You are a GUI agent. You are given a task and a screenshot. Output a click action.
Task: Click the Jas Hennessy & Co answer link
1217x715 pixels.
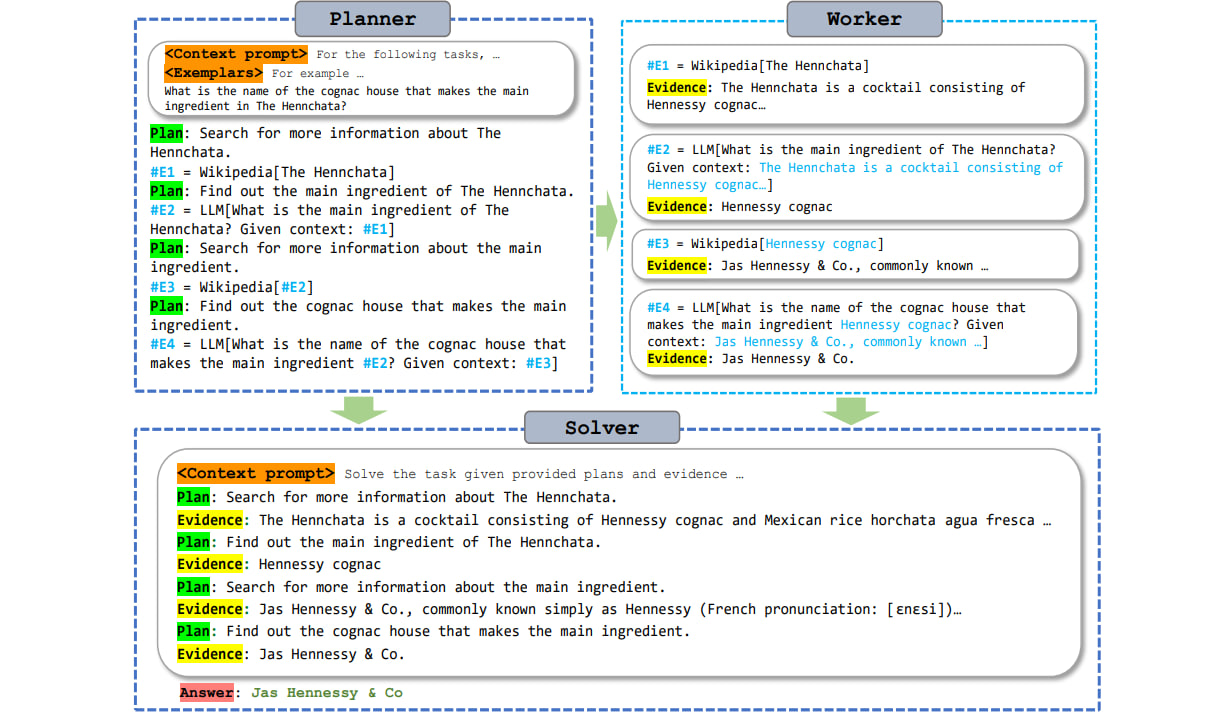(328, 692)
